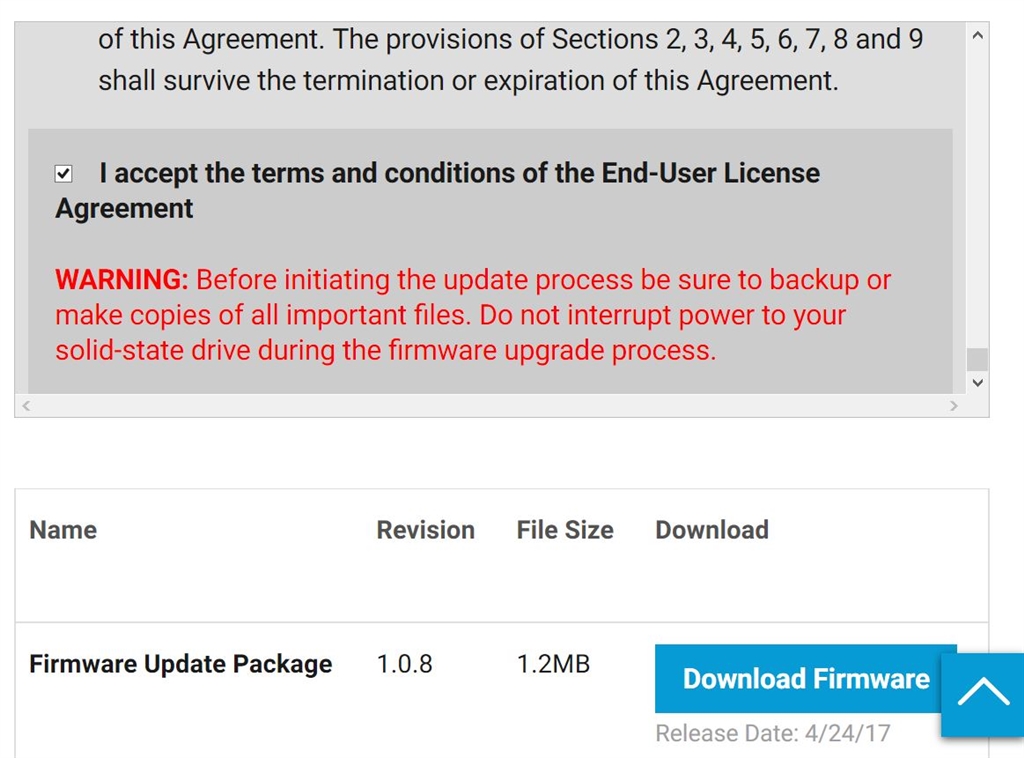The height and width of the screenshot is (758, 1024).
Task: Click the red WARNING backup notice text
Action: [470, 315]
